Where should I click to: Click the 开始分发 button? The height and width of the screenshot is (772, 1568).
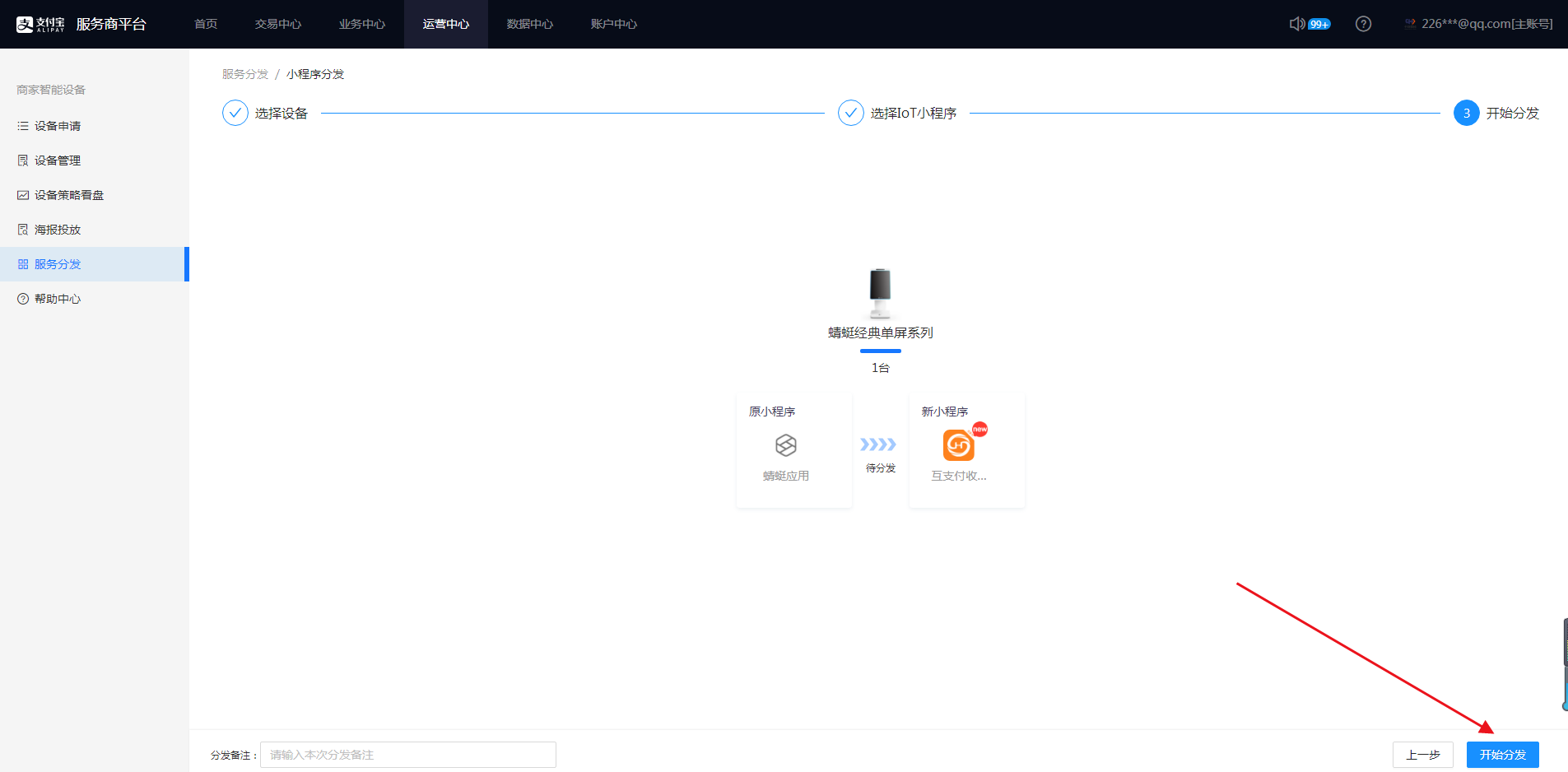coord(1503,755)
